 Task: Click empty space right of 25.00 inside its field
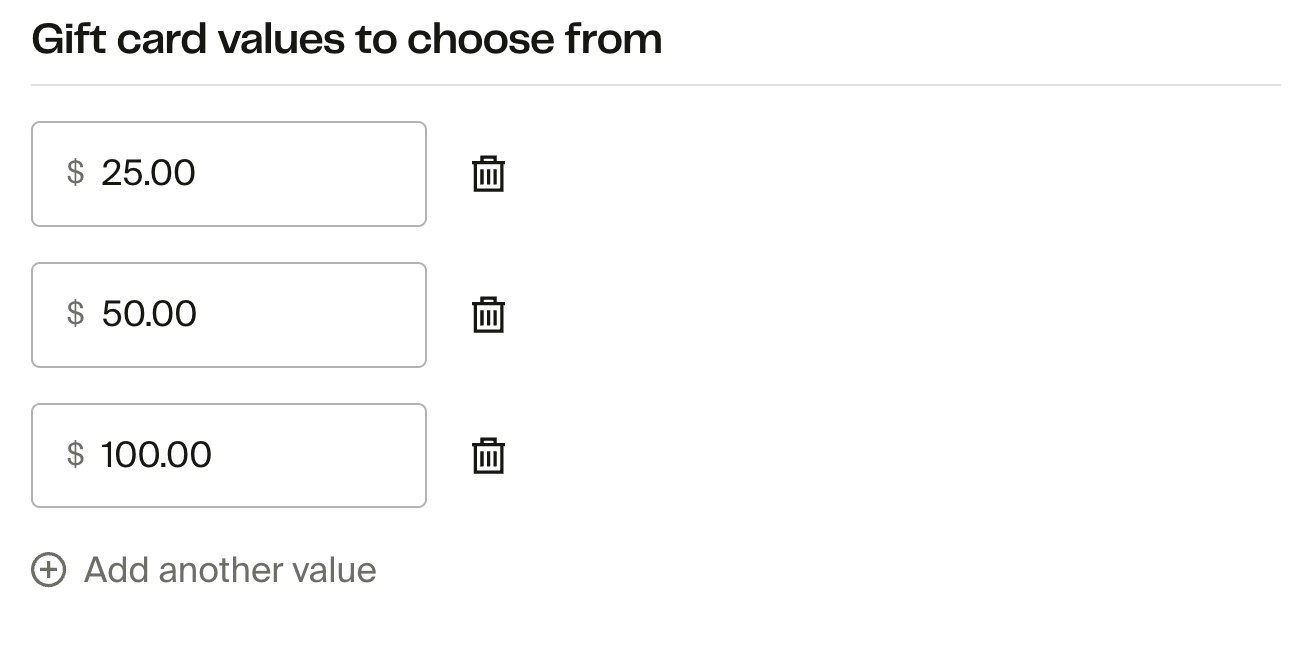[320, 174]
